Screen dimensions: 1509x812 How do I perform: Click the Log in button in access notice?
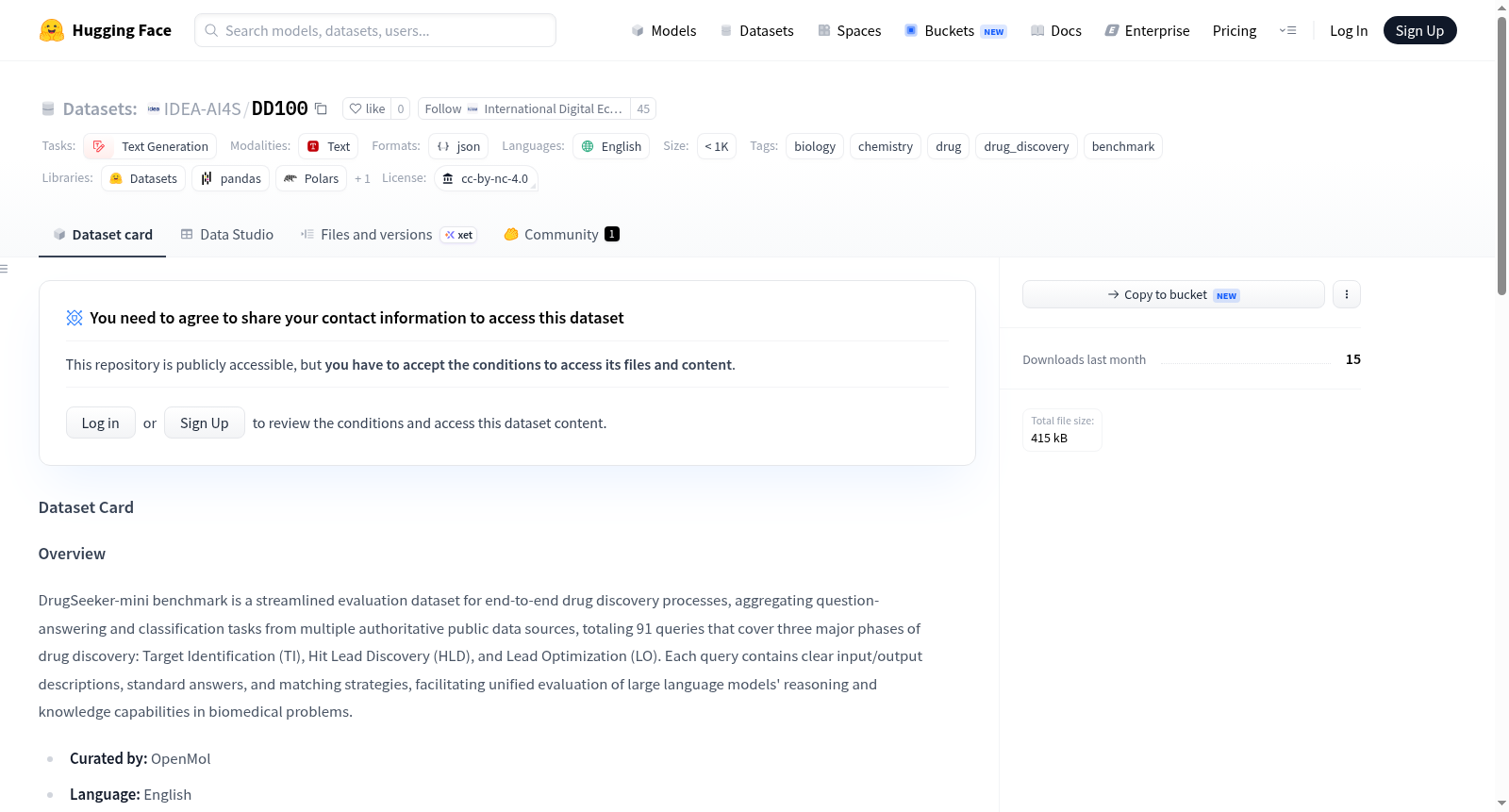[x=101, y=423]
